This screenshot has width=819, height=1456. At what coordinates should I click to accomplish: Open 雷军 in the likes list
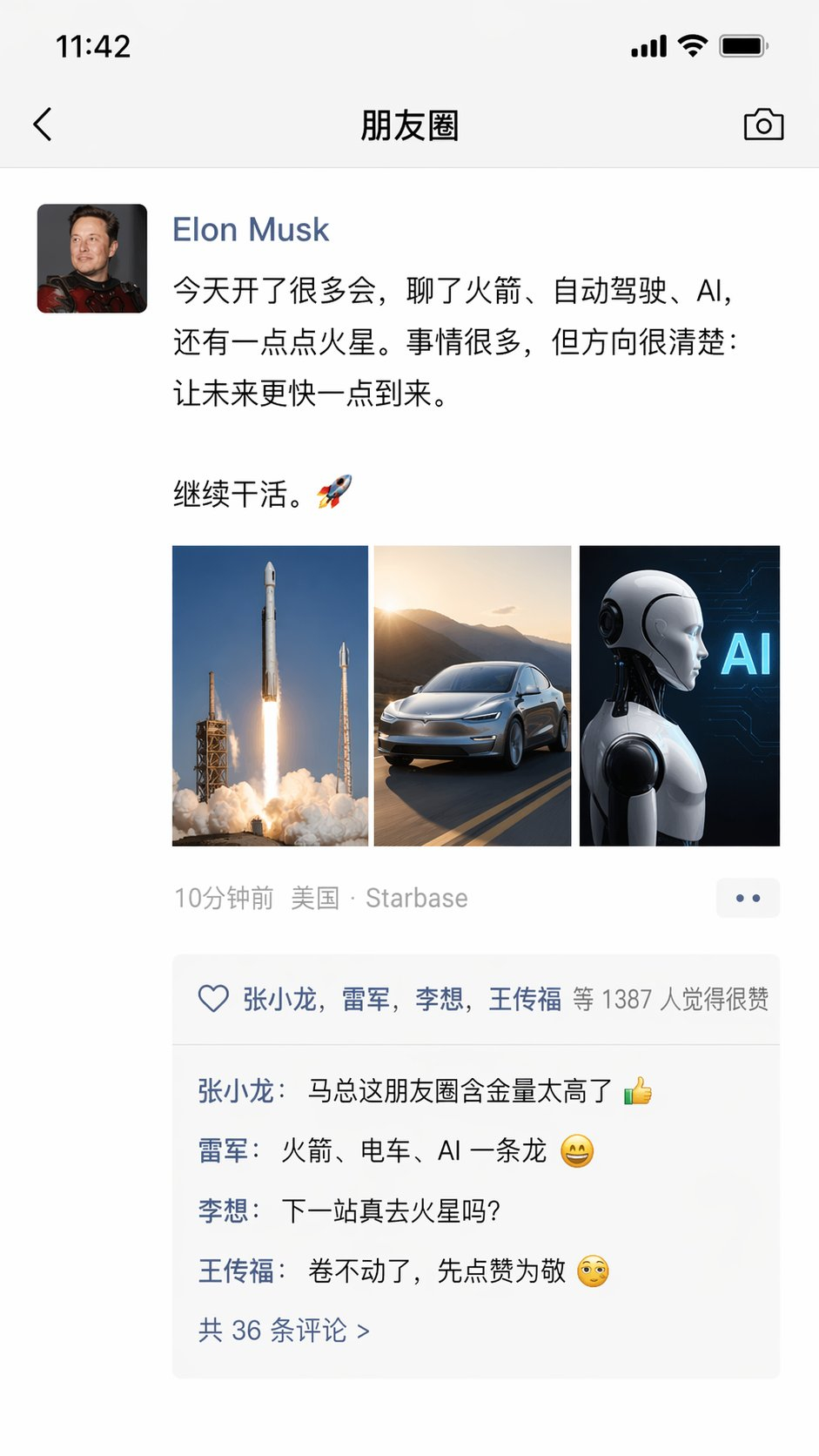click(x=366, y=999)
